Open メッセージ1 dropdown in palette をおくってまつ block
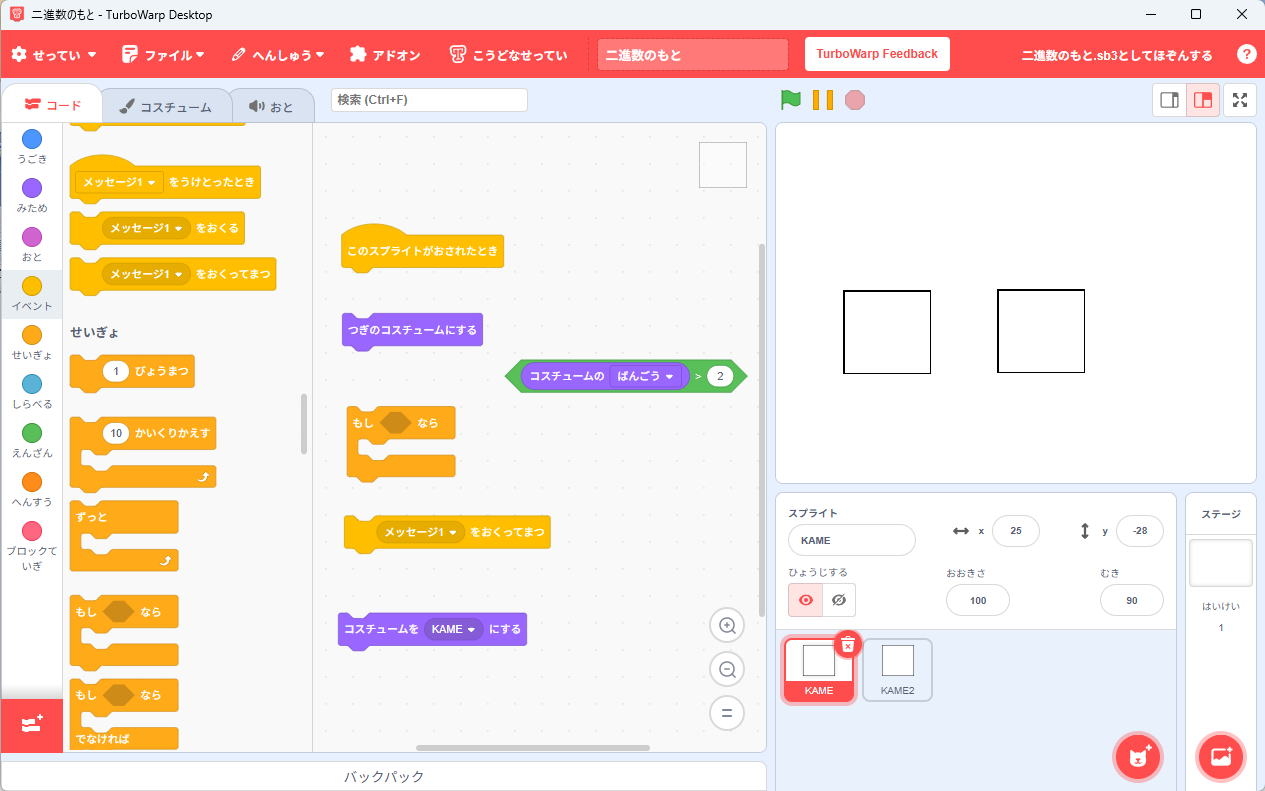This screenshot has width=1265, height=791. pyautogui.click(x=146, y=274)
